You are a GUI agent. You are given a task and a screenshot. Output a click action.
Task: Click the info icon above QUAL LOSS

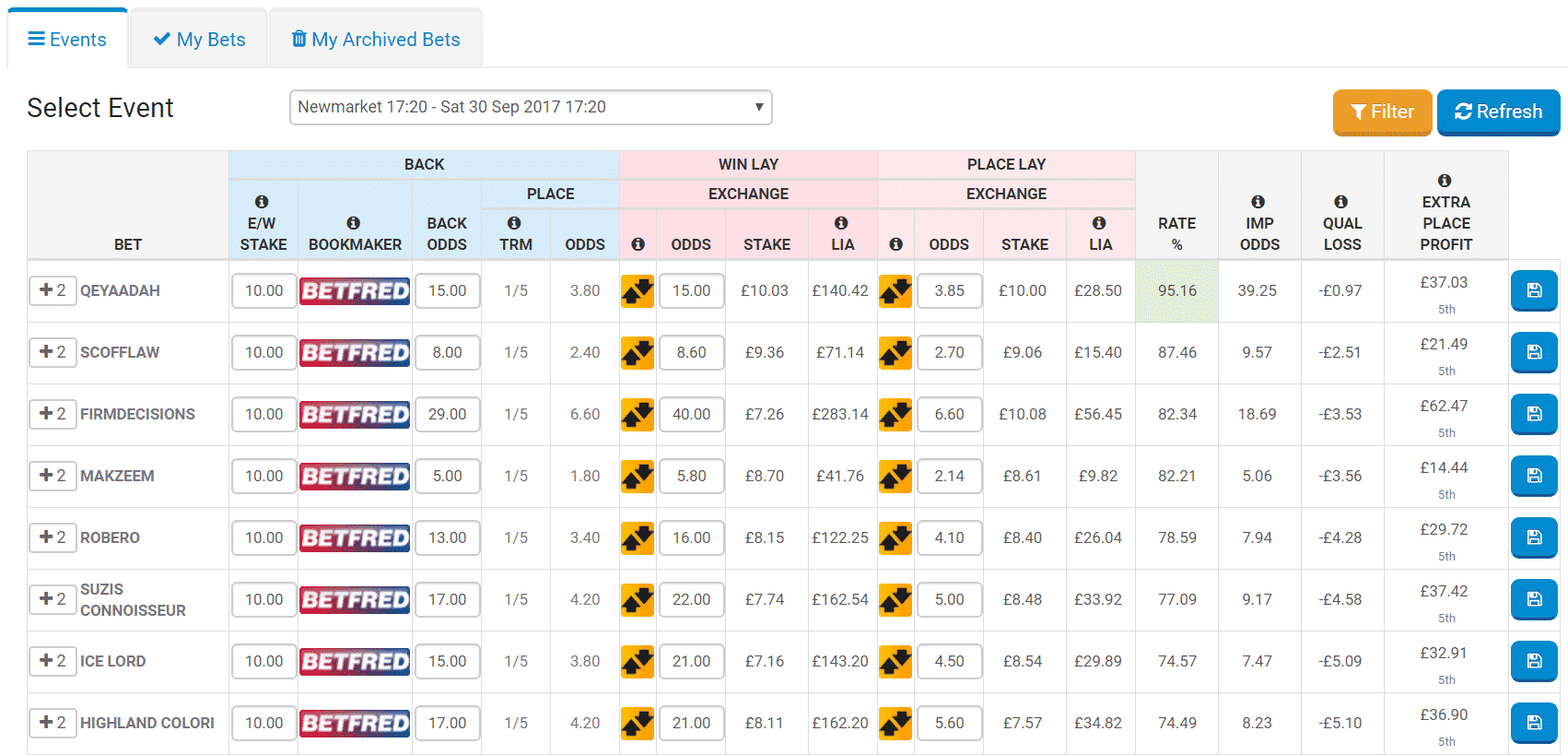pyautogui.click(x=1340, y=202)
